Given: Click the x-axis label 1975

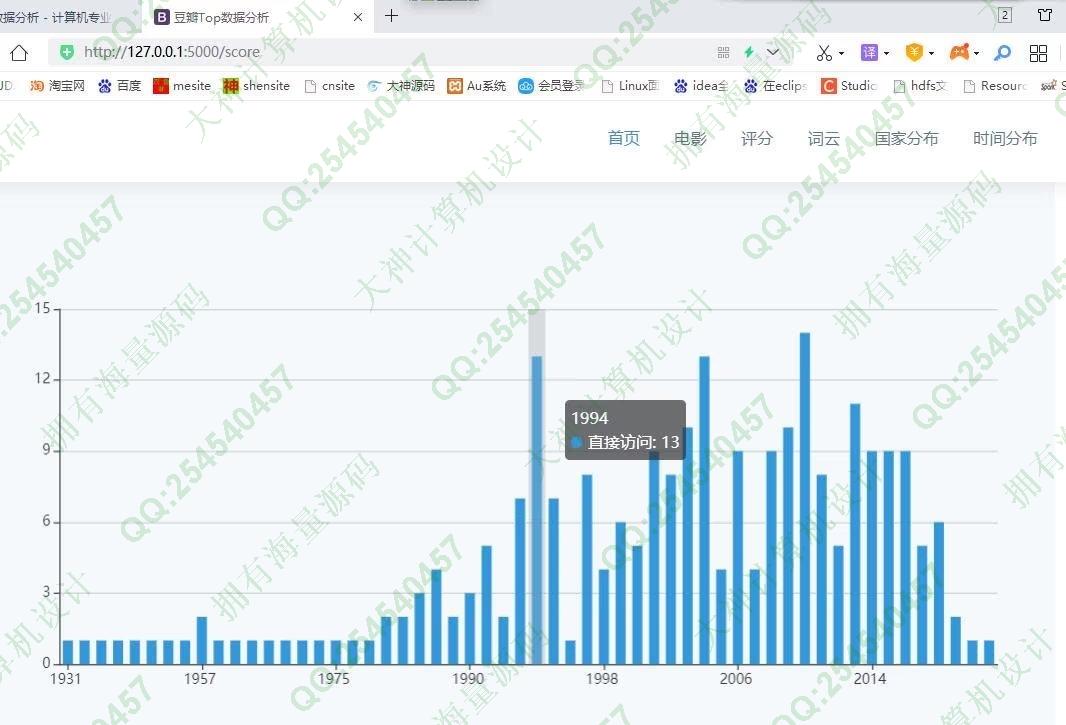Looking at the screenshot, I should pyautogui.click(x=333, y=678).
